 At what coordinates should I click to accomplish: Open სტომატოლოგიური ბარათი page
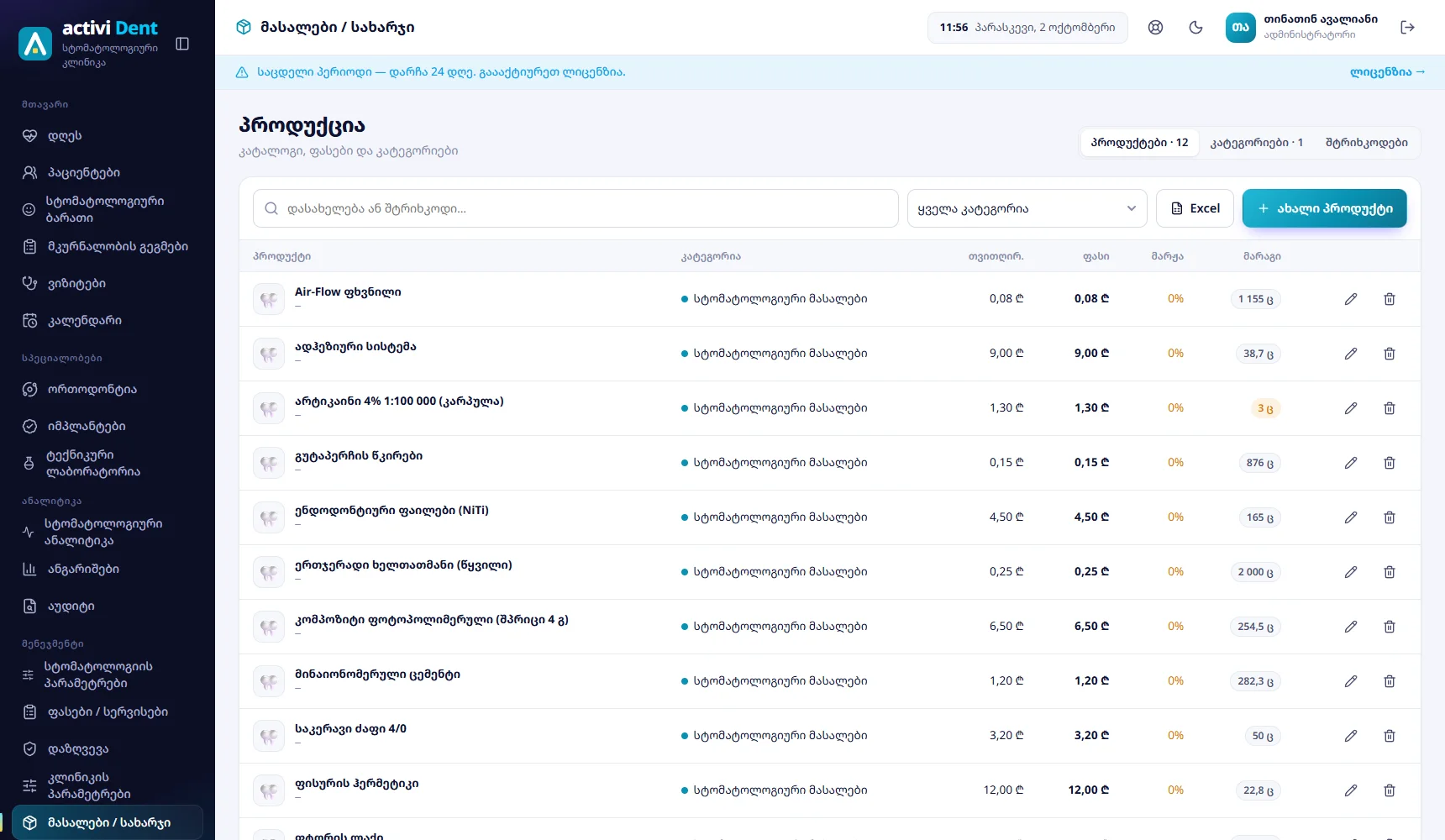click(x=108, y=210)
